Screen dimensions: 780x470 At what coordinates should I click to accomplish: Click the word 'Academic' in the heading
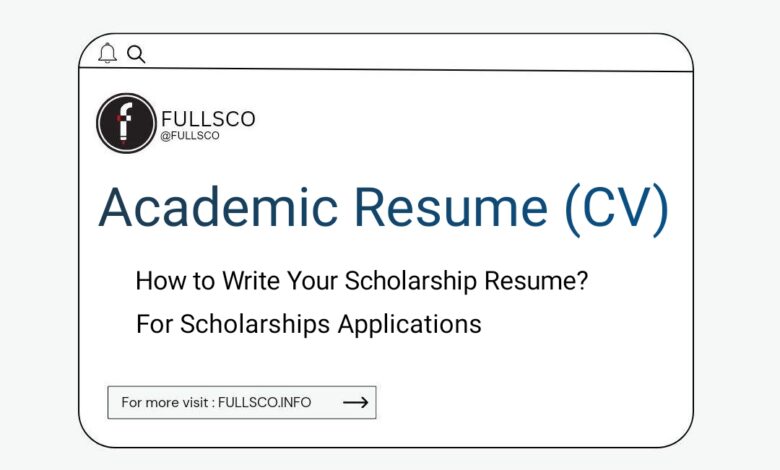coord(218,207)
